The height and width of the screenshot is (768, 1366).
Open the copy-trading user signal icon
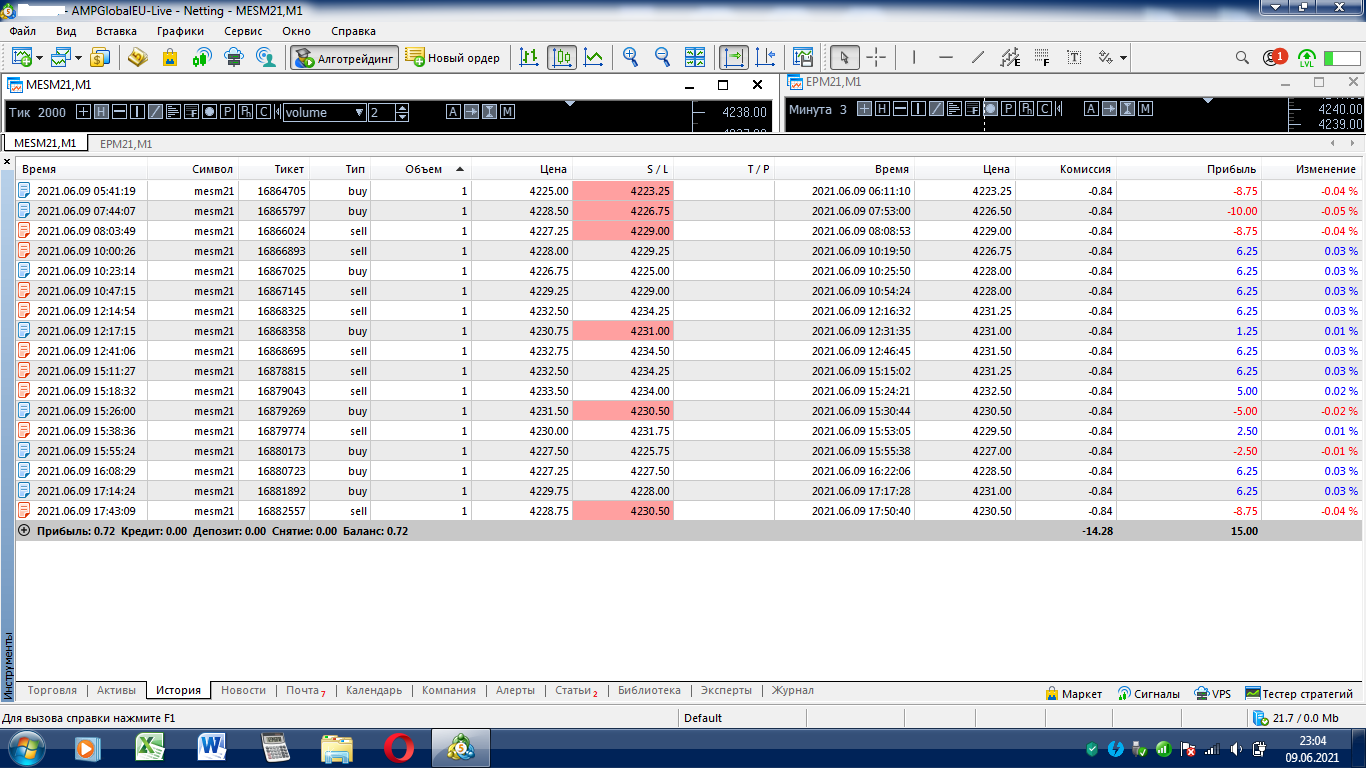click(x=266, y=57)
